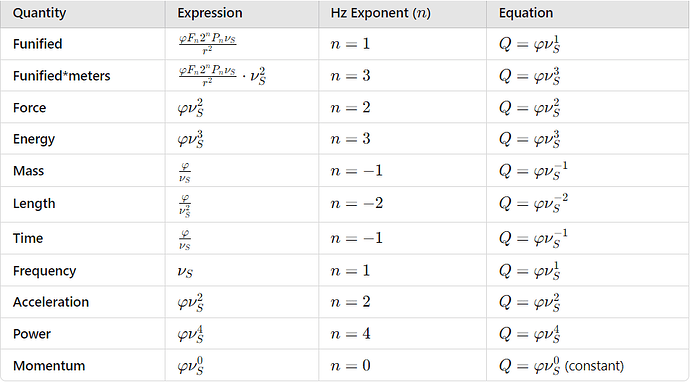Click the n = 4 exponent cell
The height and width of the screenshot is (382, 690).
(x=351, y=334)
